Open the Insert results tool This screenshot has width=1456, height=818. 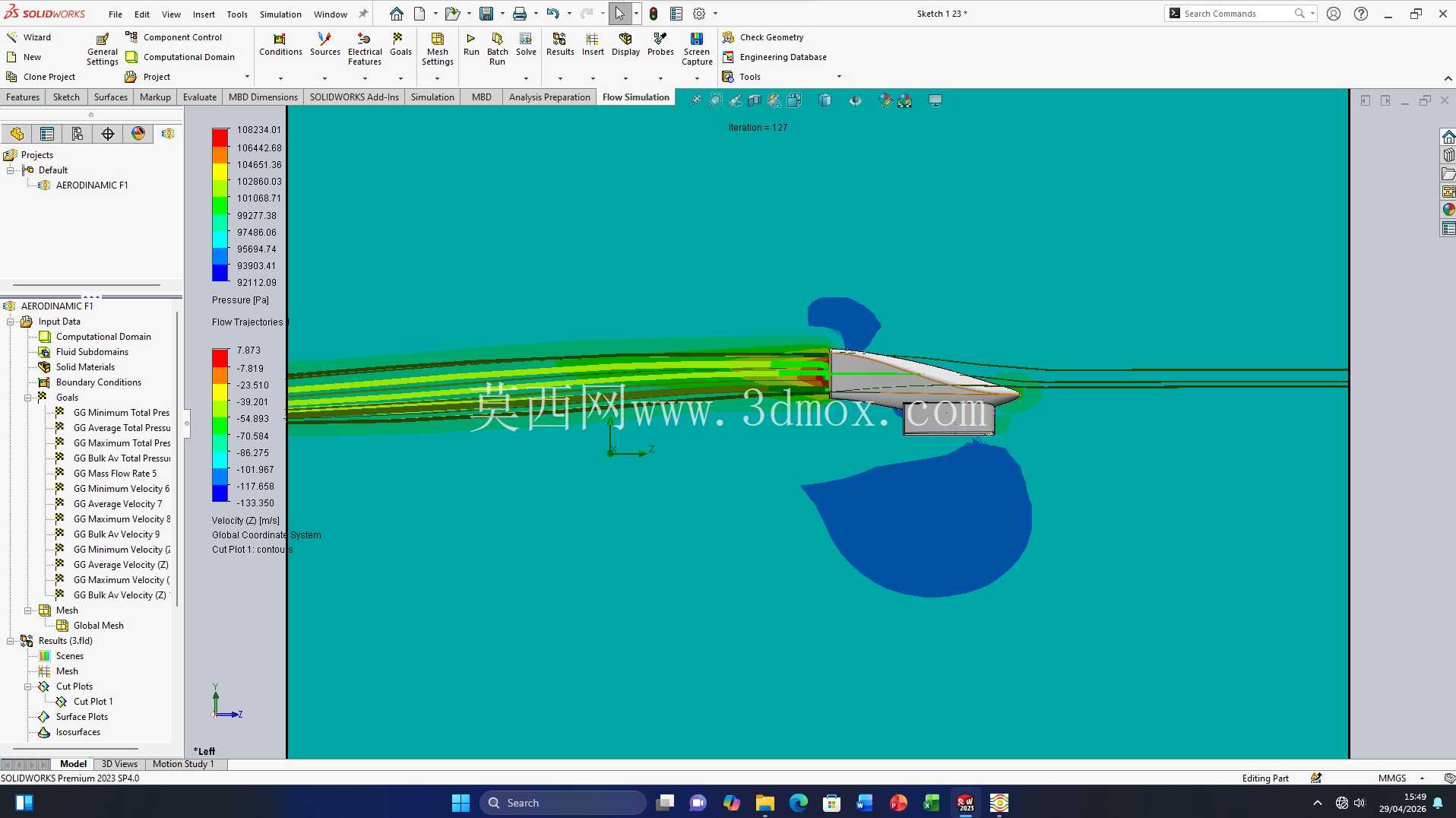(593, 44)
